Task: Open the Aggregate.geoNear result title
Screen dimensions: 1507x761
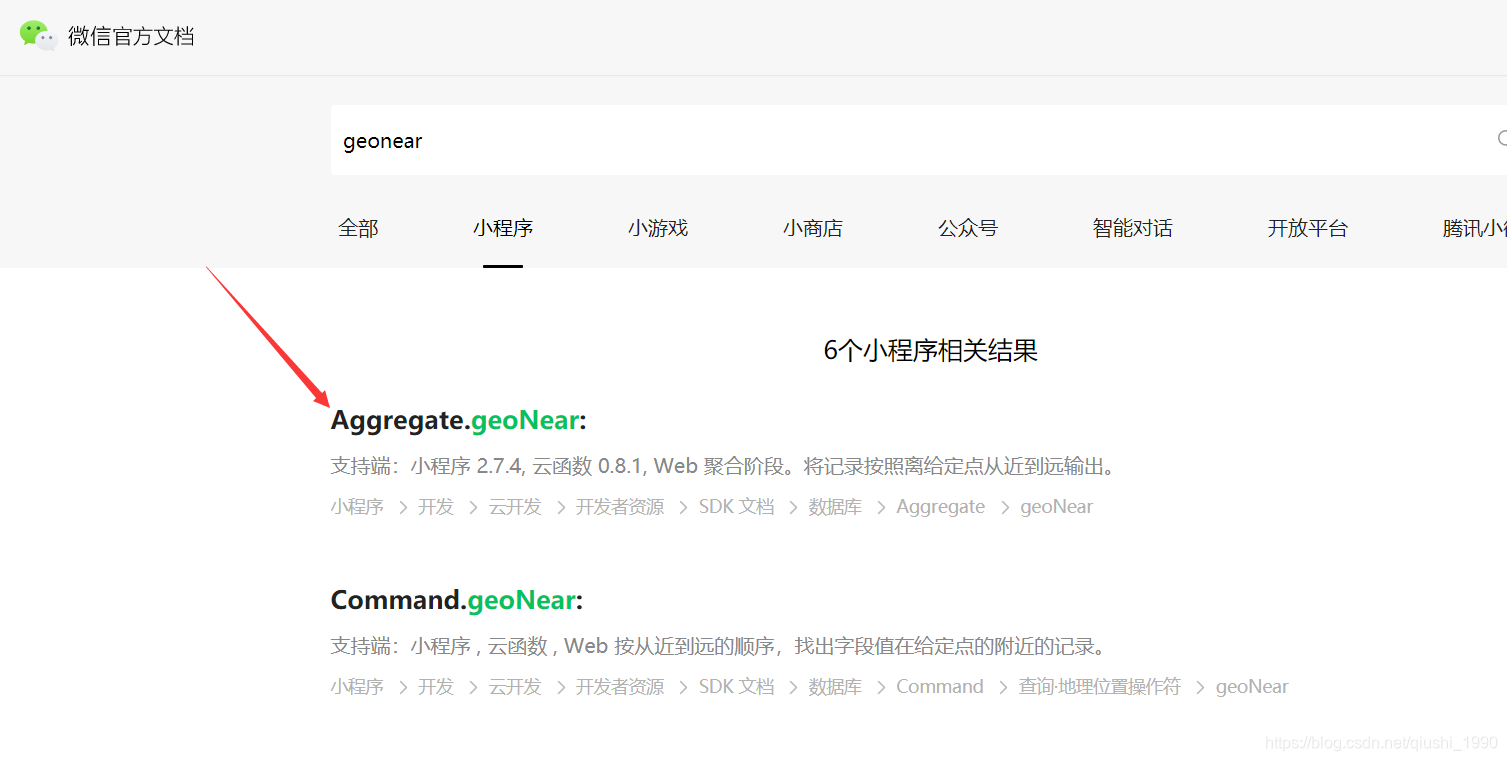Action: [458, 421]
